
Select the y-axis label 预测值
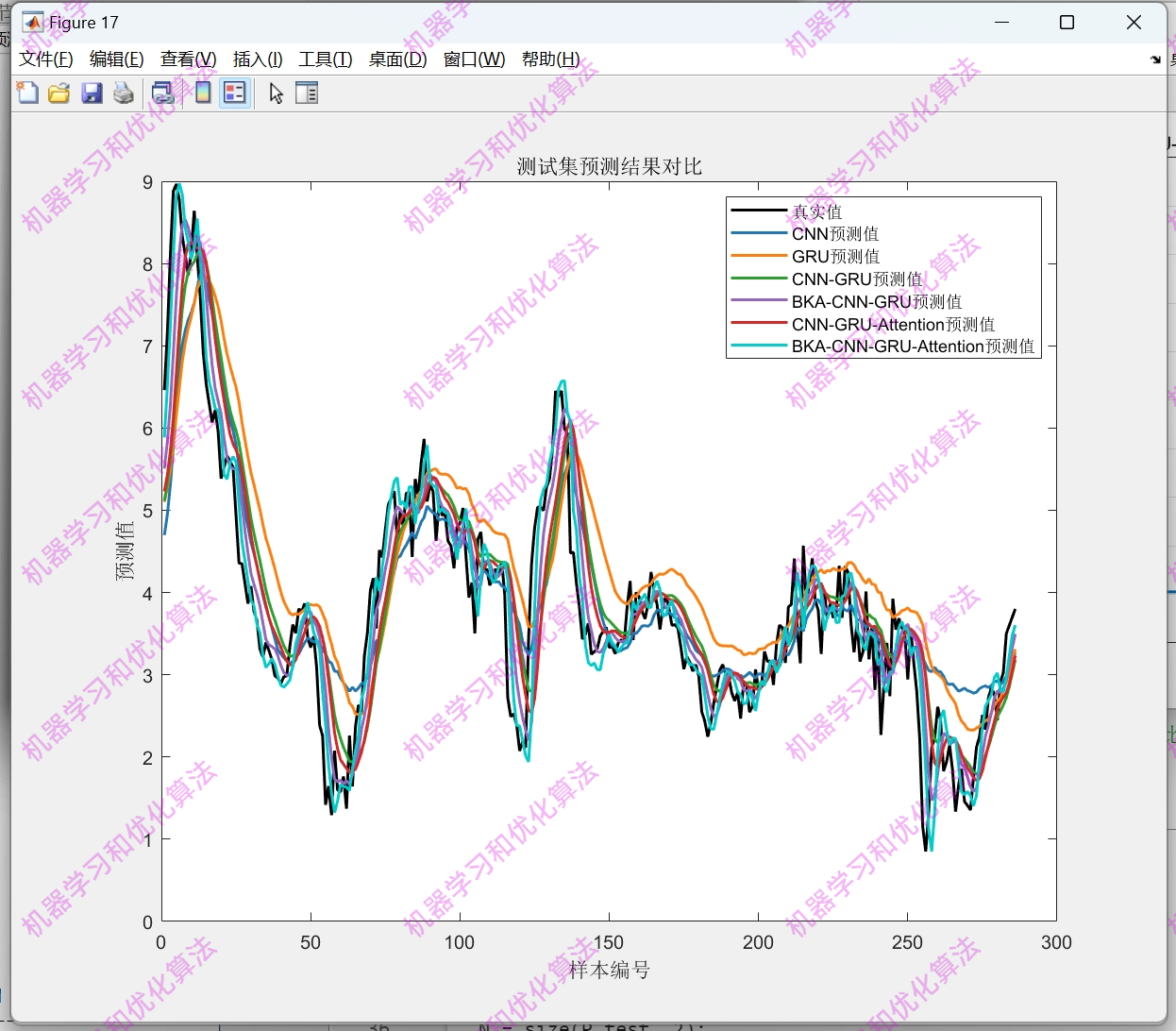126,550
